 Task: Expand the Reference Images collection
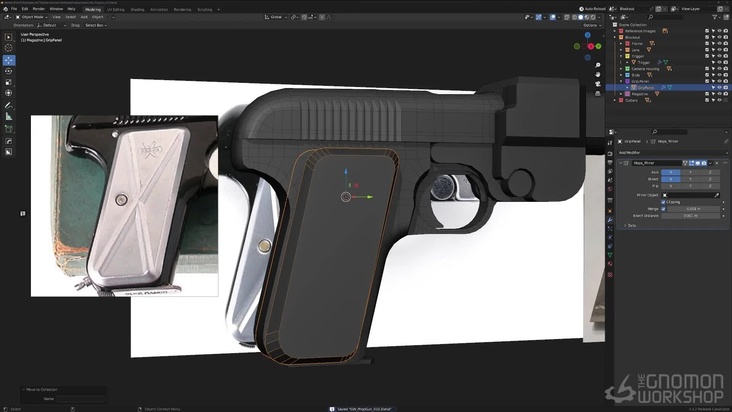(615, 31)
